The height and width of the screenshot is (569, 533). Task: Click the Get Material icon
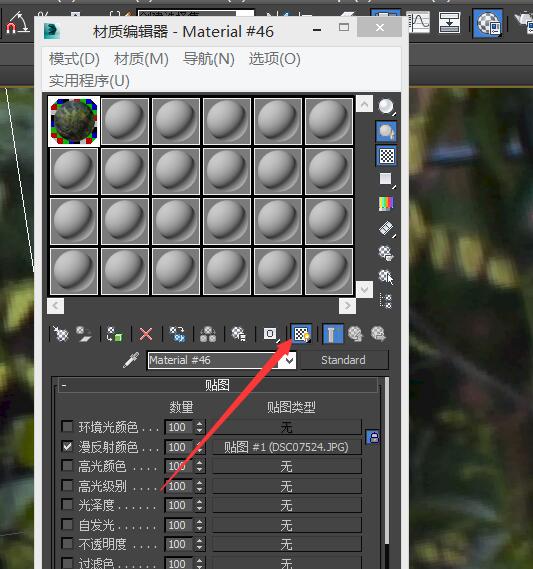(61, 334)
